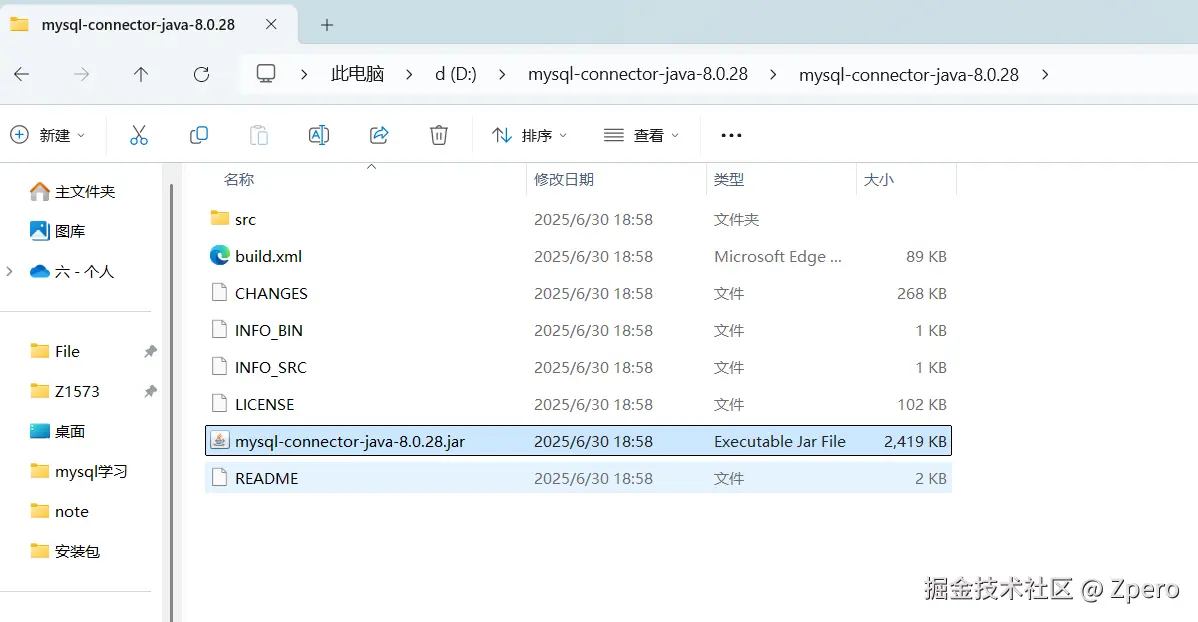
Task: Click the Paste clipboard icon
Action: [259, 135]
